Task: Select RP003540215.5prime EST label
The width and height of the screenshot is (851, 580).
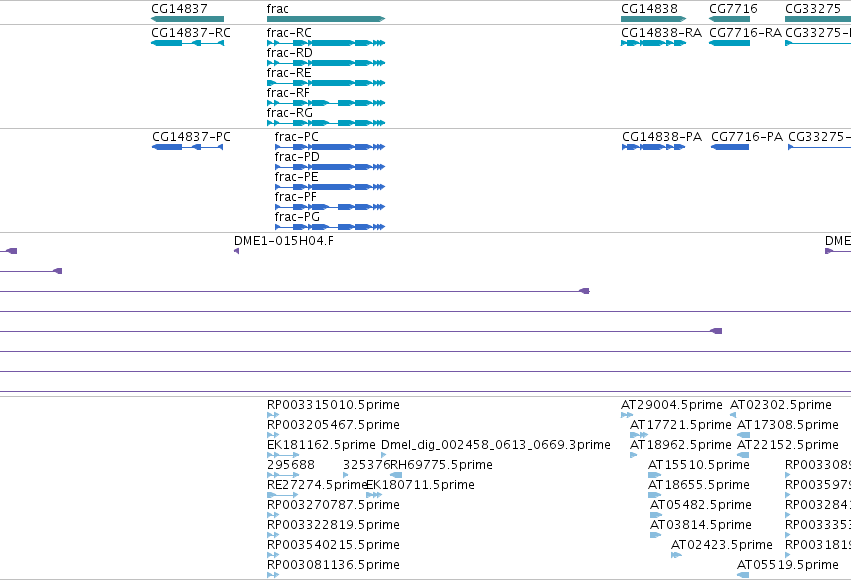Action: pyautogui.click(x=333, y=545)
